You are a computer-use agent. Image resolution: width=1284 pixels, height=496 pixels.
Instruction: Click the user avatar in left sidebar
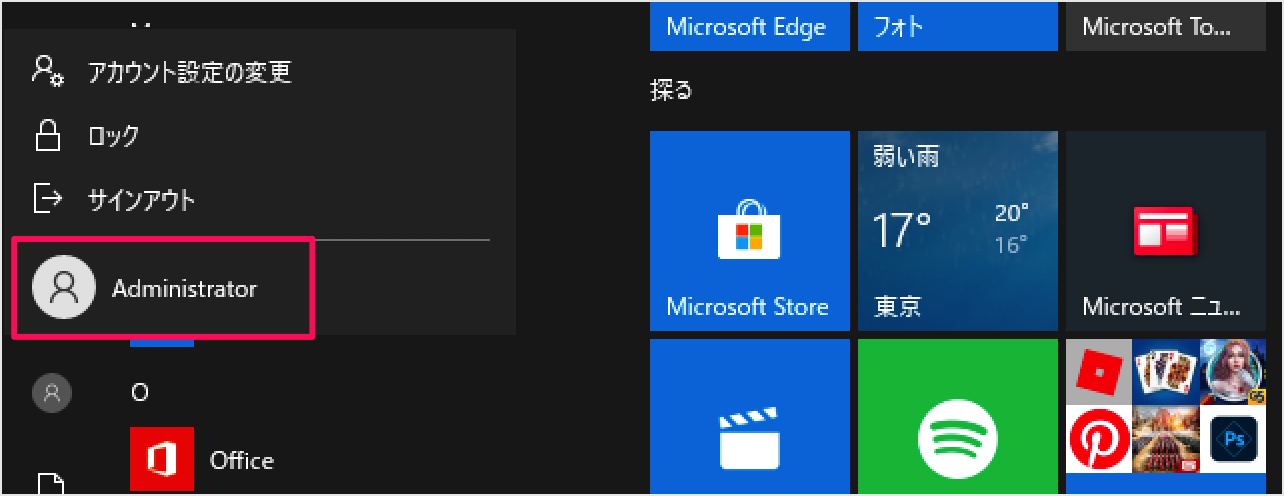click(51, 392)
